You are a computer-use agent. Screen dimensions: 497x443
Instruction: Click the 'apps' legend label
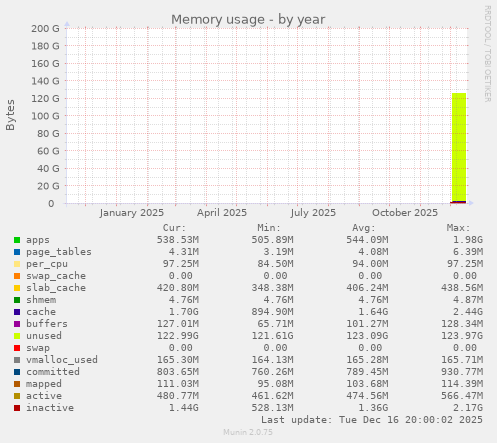click(x=38, y=240)
